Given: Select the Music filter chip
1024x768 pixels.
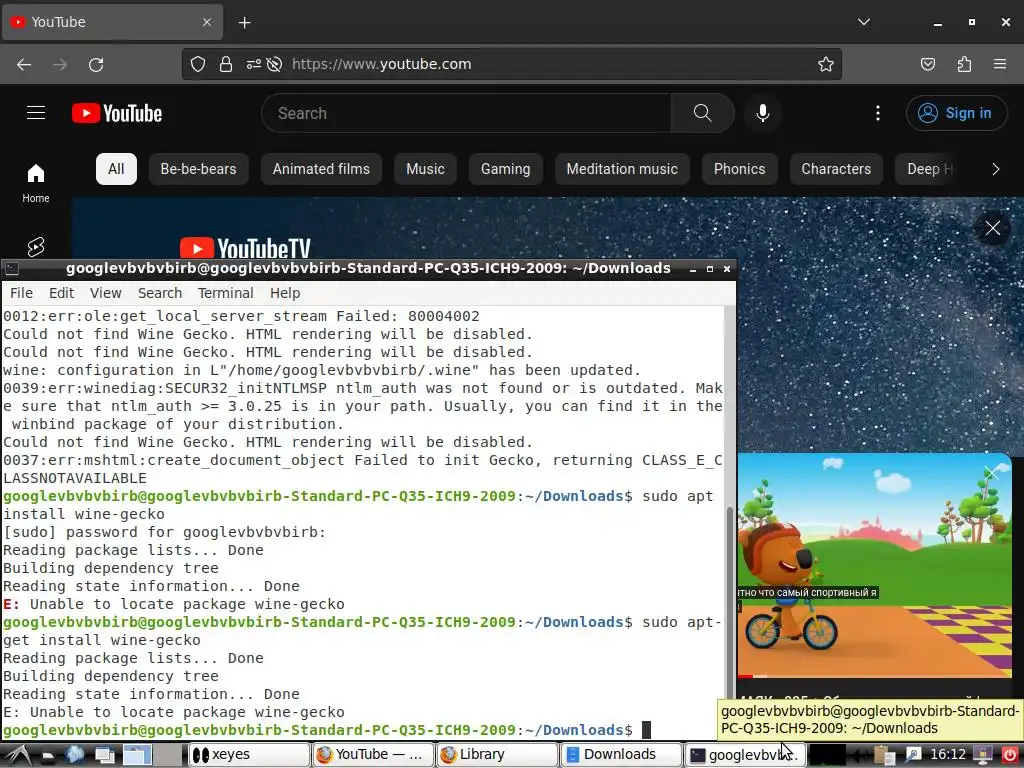Looking at the screenshot, I should pos(425,169).
